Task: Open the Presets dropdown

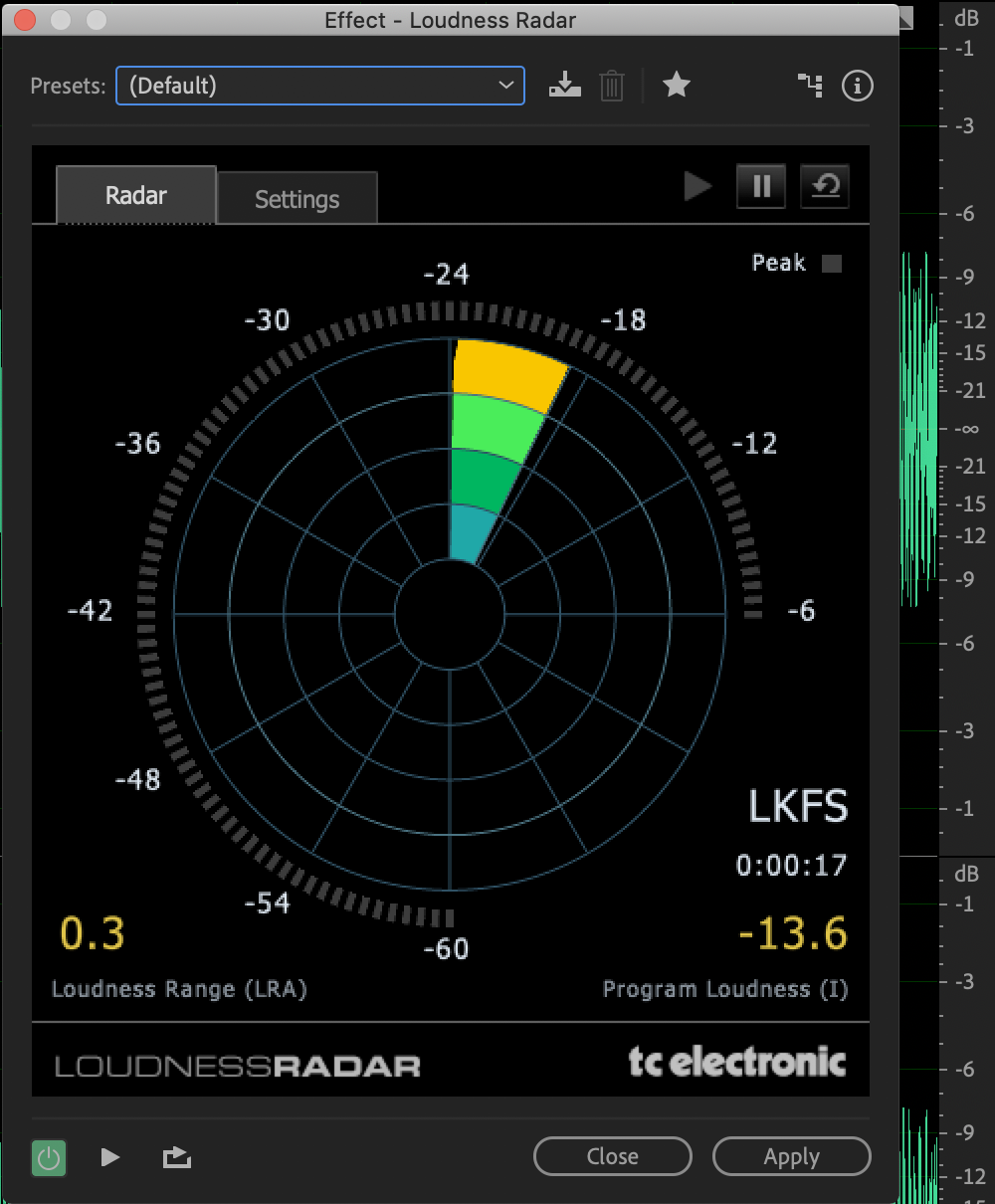Action: [320, 86]
